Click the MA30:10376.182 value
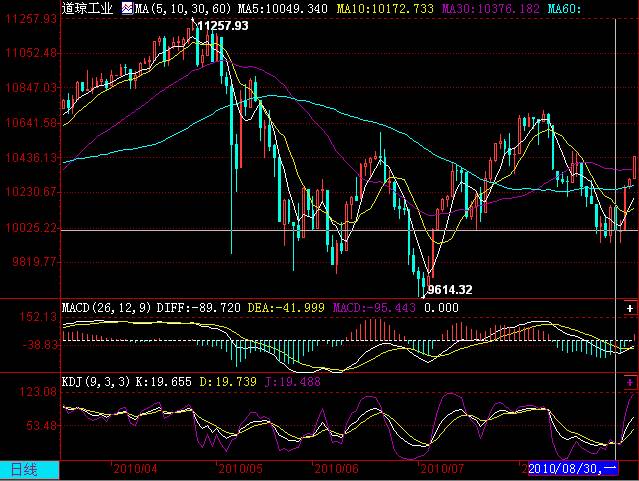 point(490,8)
